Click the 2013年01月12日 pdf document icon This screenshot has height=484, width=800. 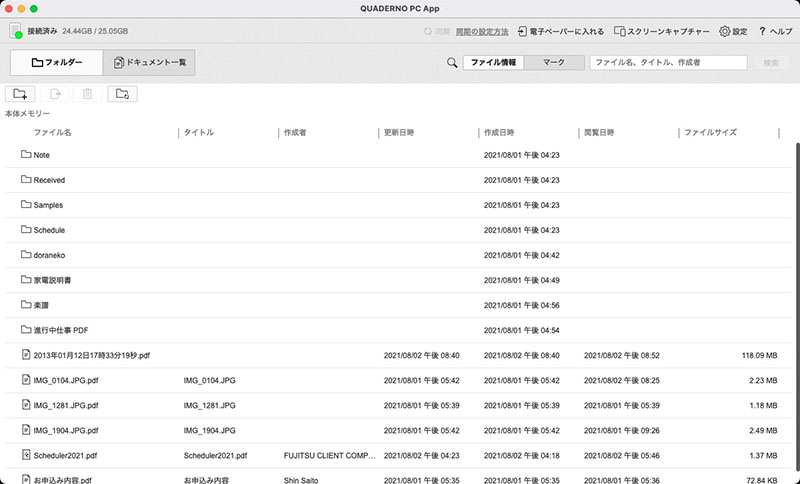pyautogui.click(x=26, y=354)
